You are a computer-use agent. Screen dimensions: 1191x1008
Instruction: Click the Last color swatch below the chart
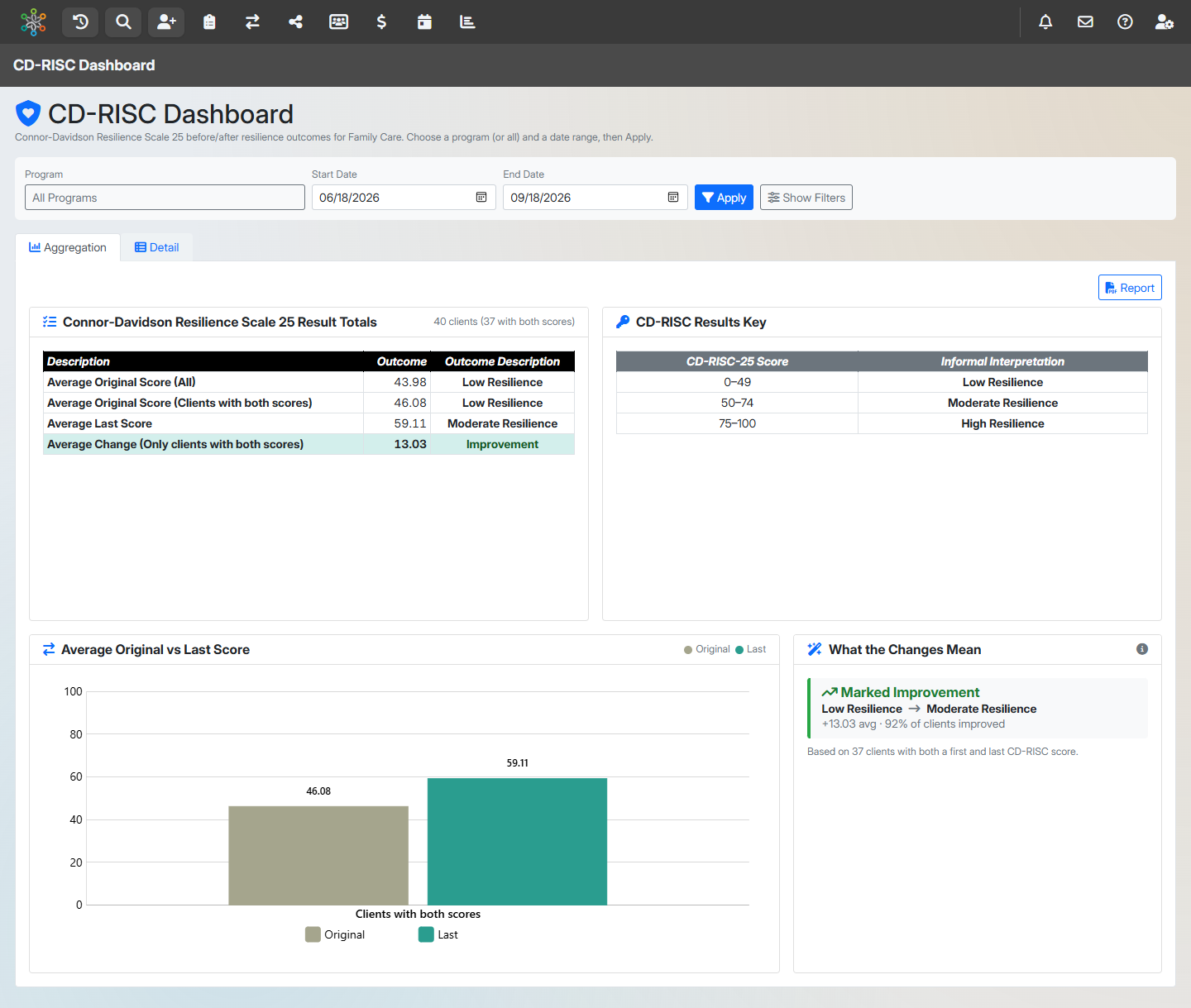(426, 934)
